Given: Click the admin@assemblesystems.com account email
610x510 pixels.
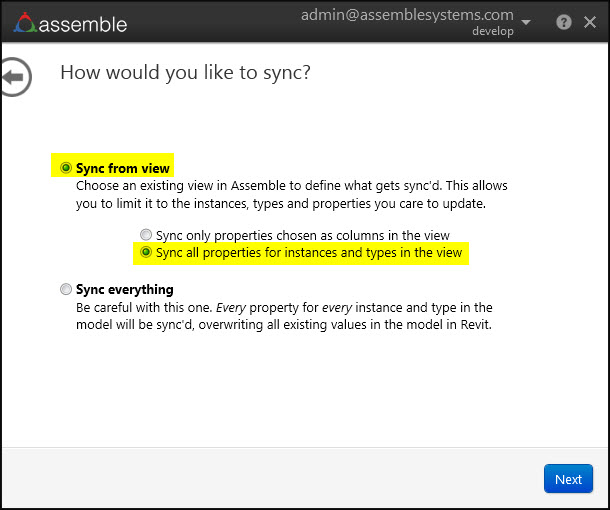Looking at the screenshot, I should [406, 16].
